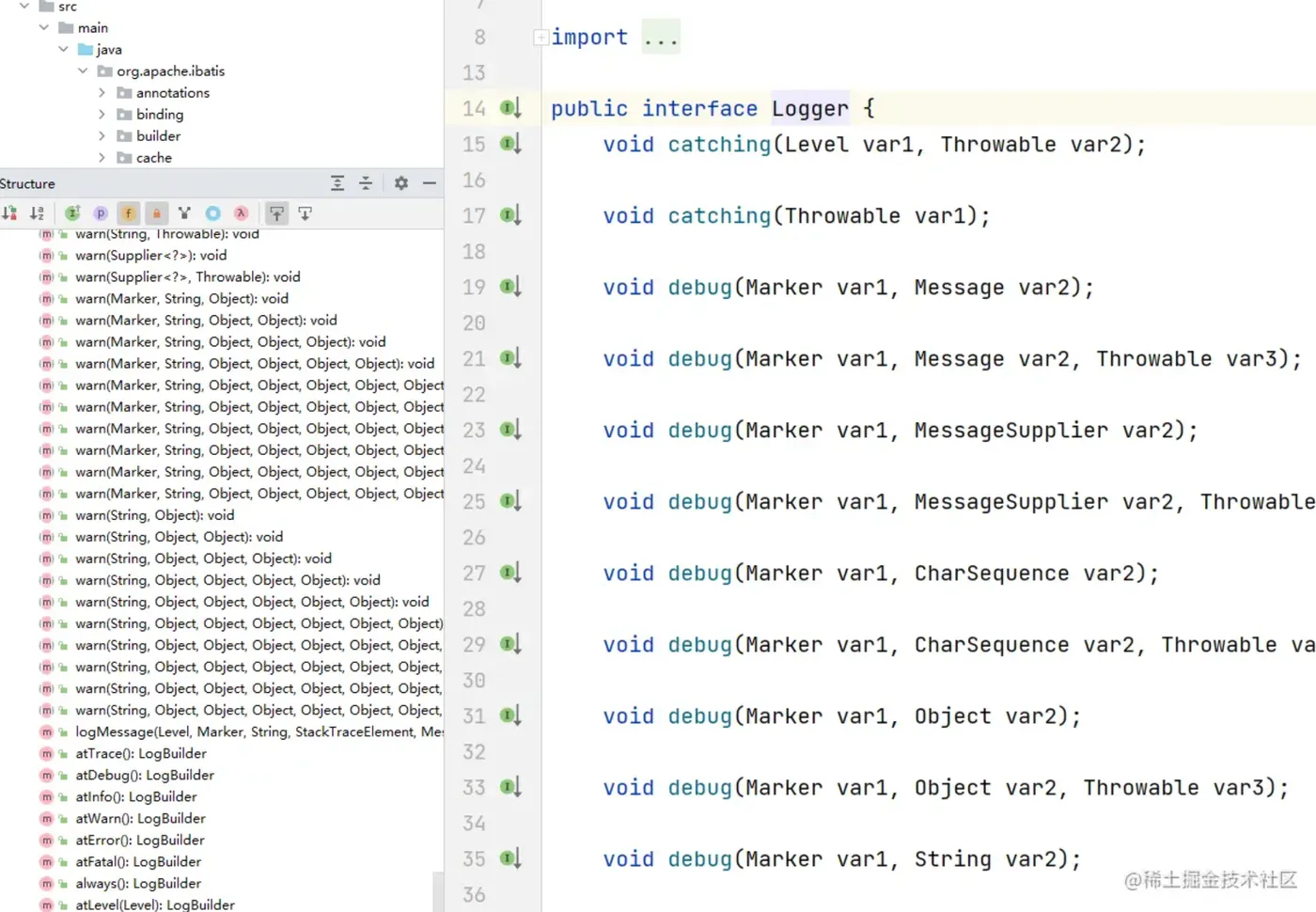
Task: Click implemented-method gutter icon on line 35
Action: [x=510, y=858]
